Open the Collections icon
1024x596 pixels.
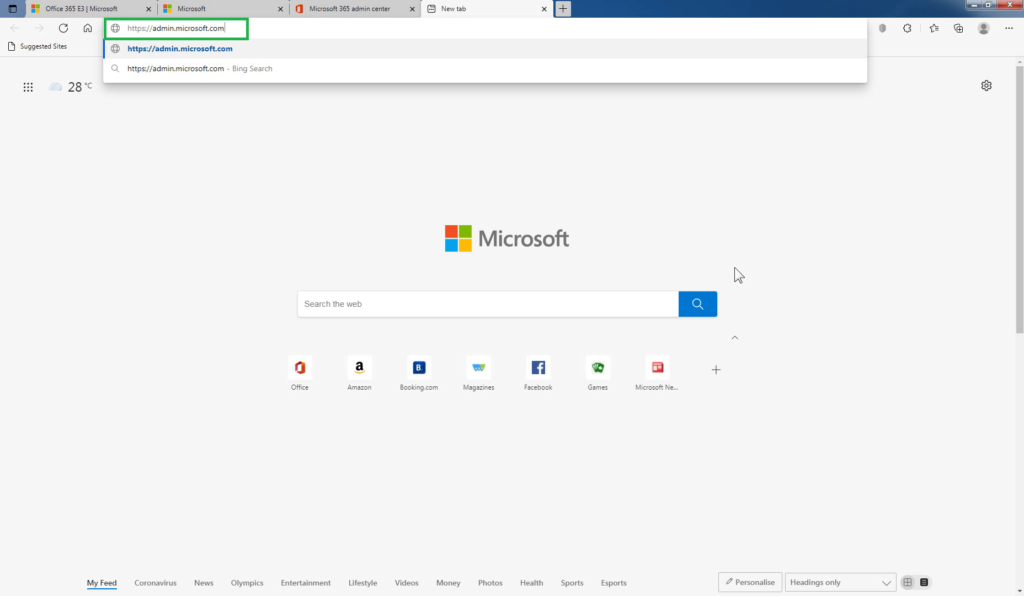pos(958,28)
